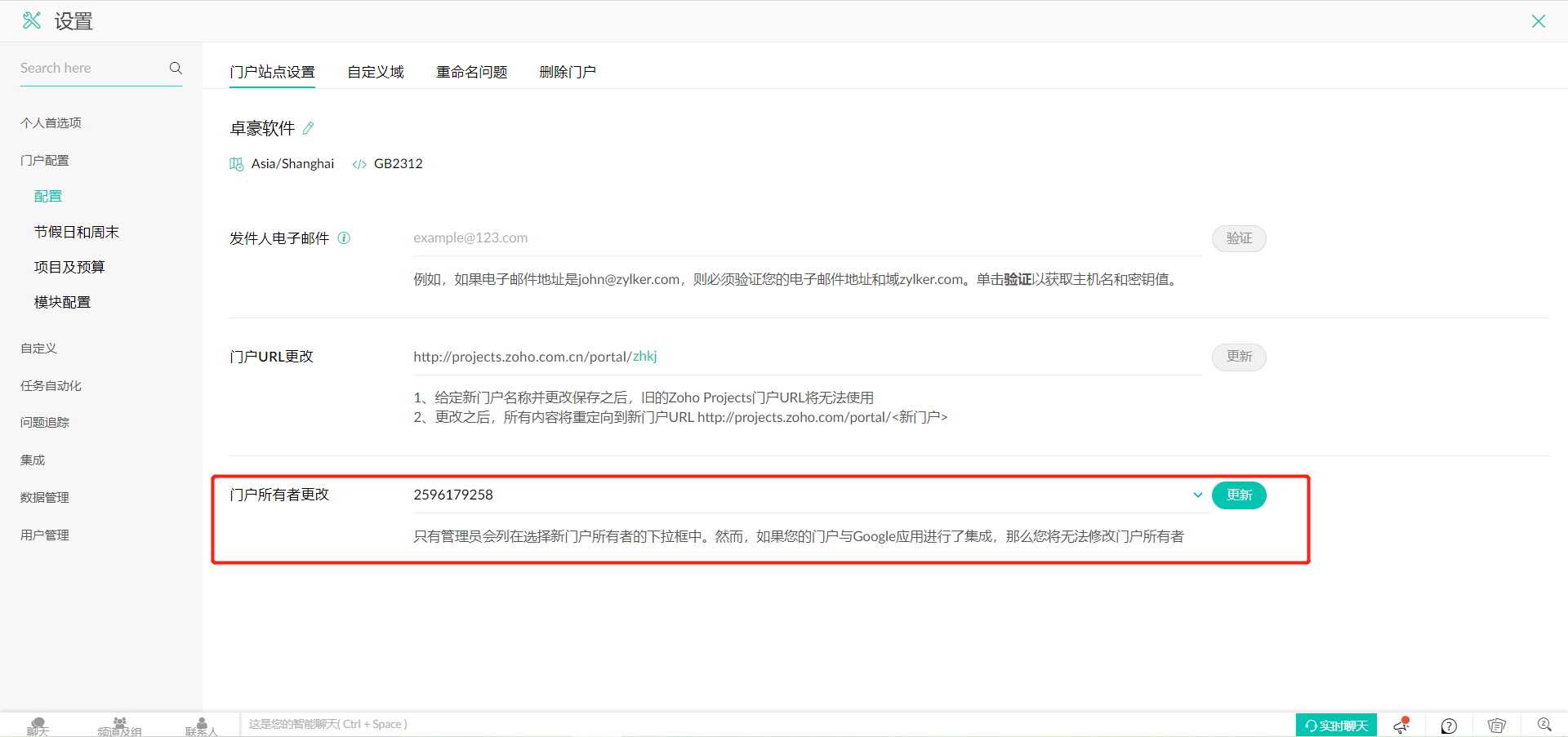The height and width of the screenshot is (737, 1568).
Task: Click the green 更新 button for owner
Action: pos(1238,495)
